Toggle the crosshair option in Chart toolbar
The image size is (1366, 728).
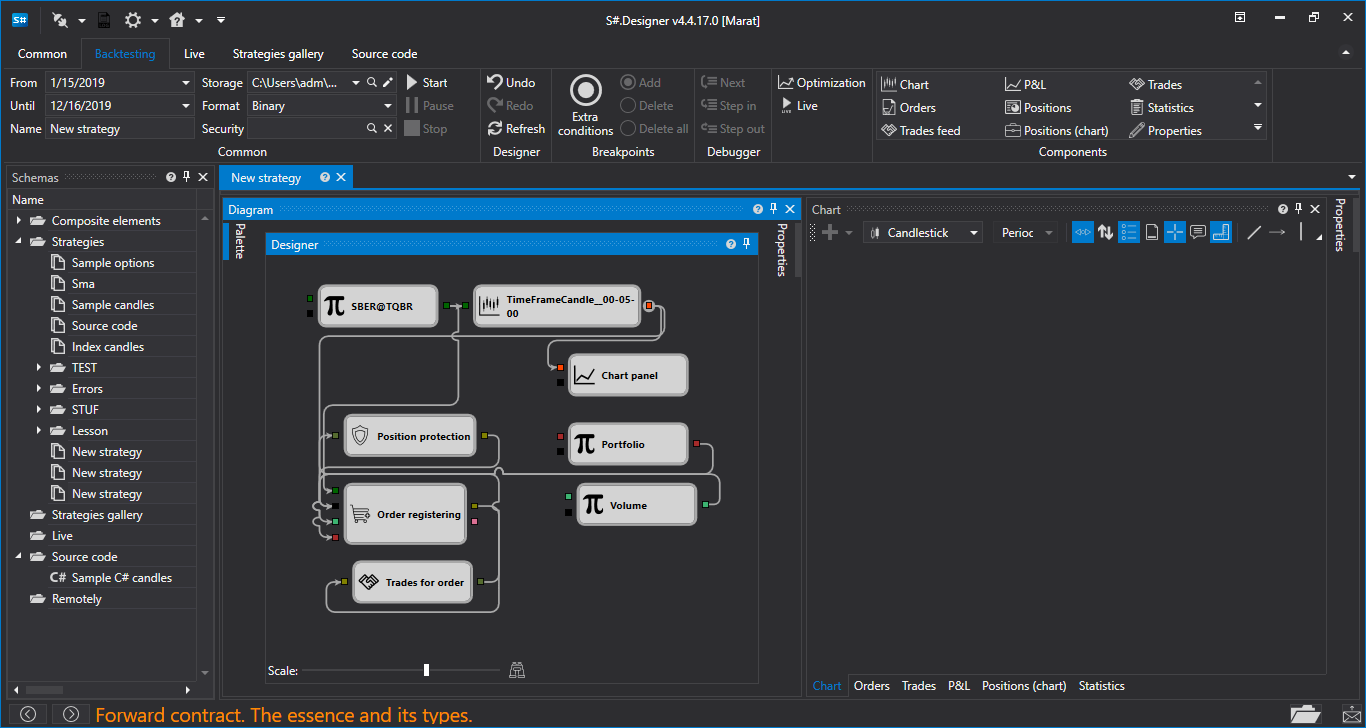[1175, 232]
